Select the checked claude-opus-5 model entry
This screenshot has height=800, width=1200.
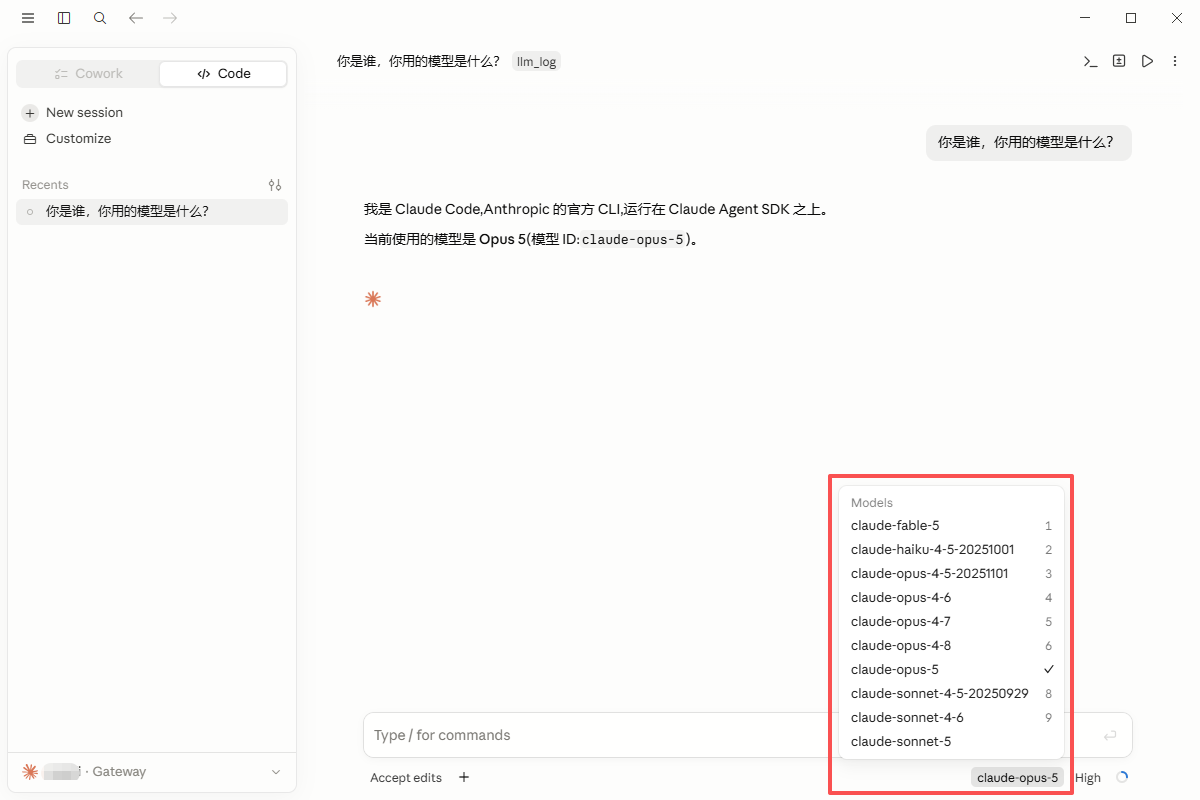point(951,670)
